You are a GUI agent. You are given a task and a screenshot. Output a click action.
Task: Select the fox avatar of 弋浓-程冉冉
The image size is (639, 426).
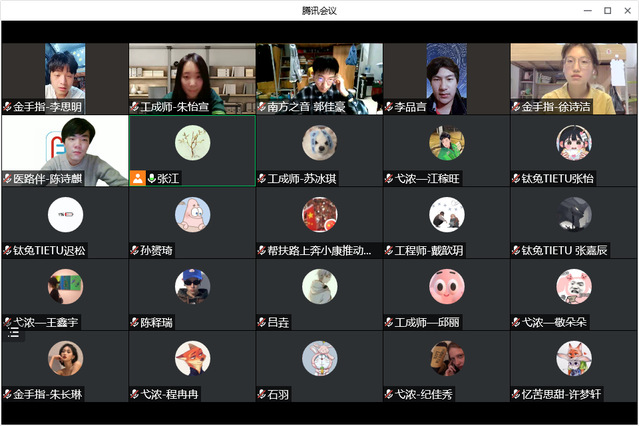click(192, 358)
